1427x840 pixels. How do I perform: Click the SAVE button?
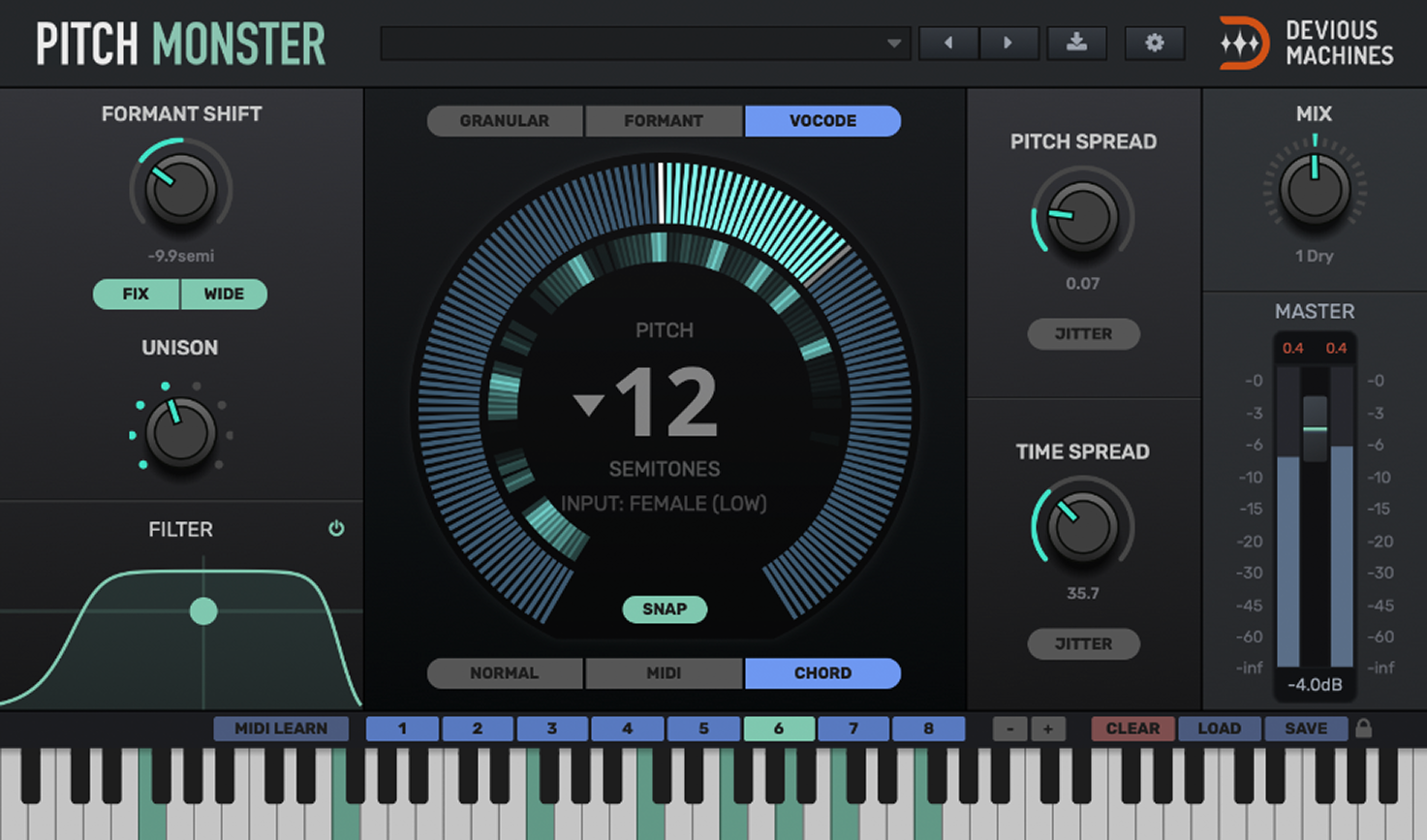point(1306,729)
